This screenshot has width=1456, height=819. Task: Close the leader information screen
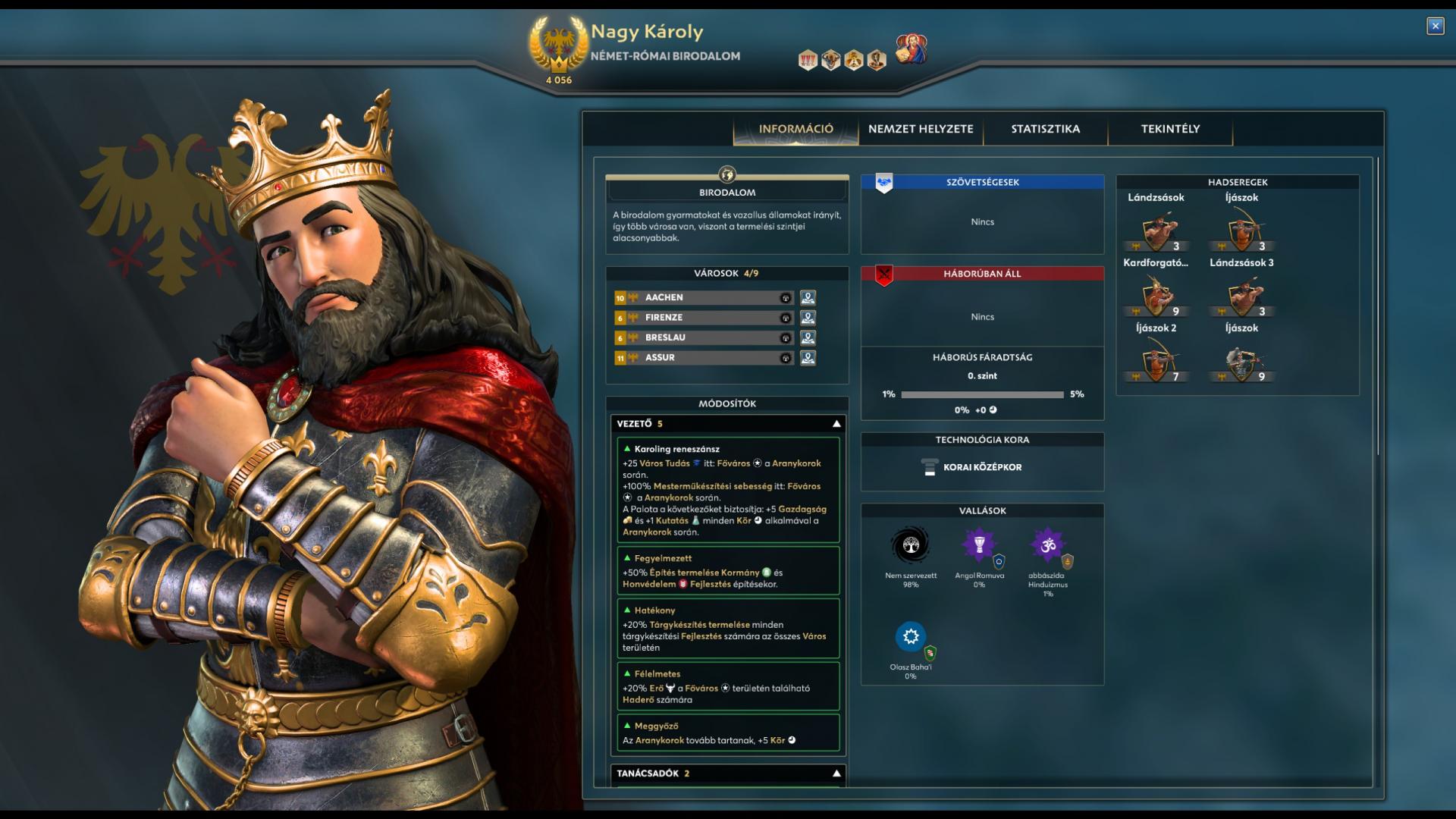(x=1435, y=26)
